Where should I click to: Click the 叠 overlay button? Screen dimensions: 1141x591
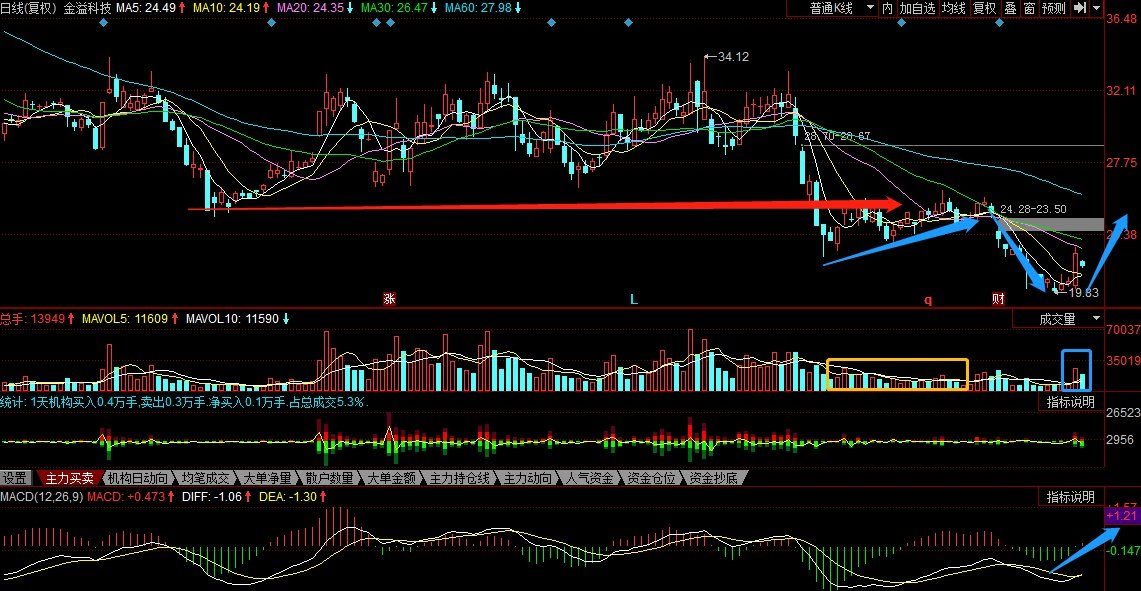point(1010,9)
